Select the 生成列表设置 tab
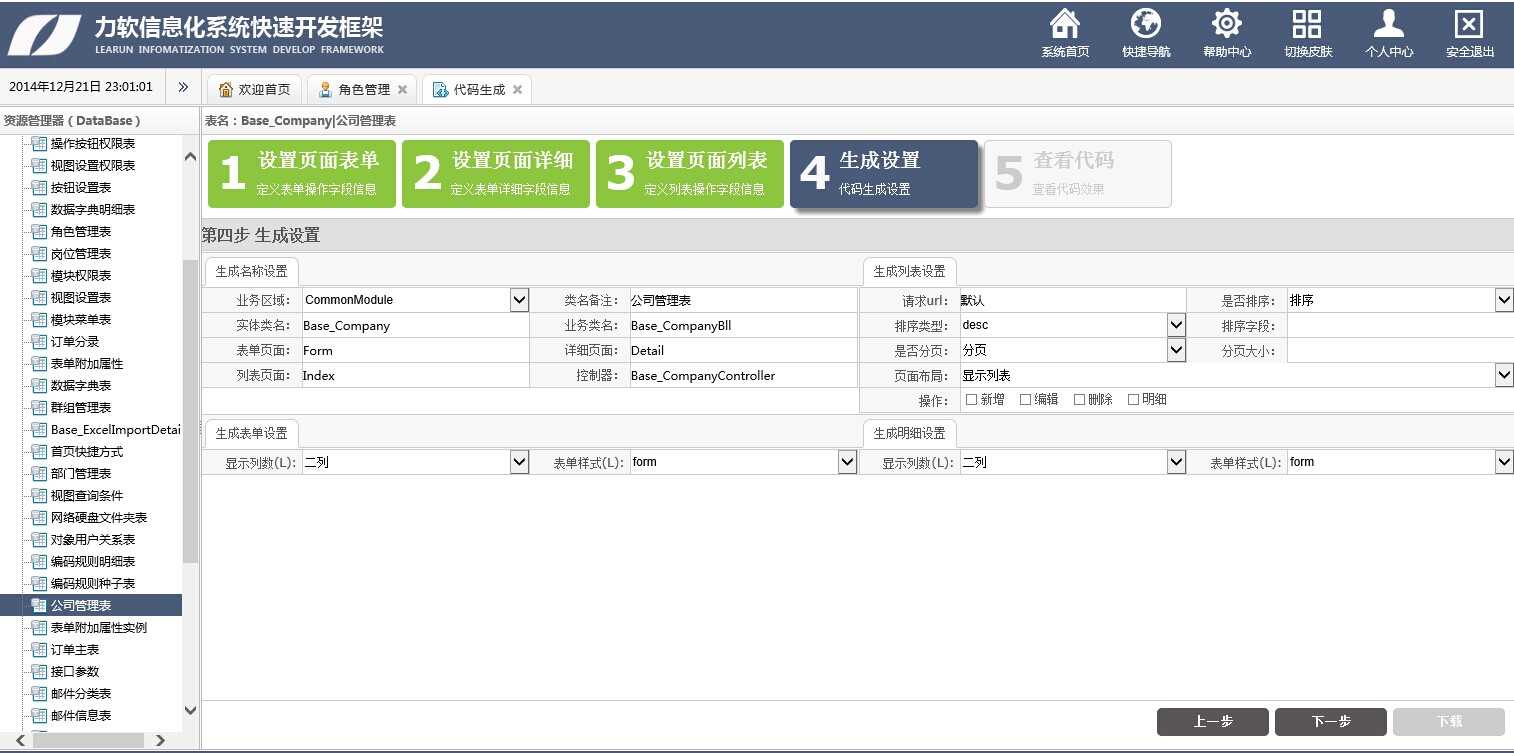 pyautogui.click(x=909, y=271)
